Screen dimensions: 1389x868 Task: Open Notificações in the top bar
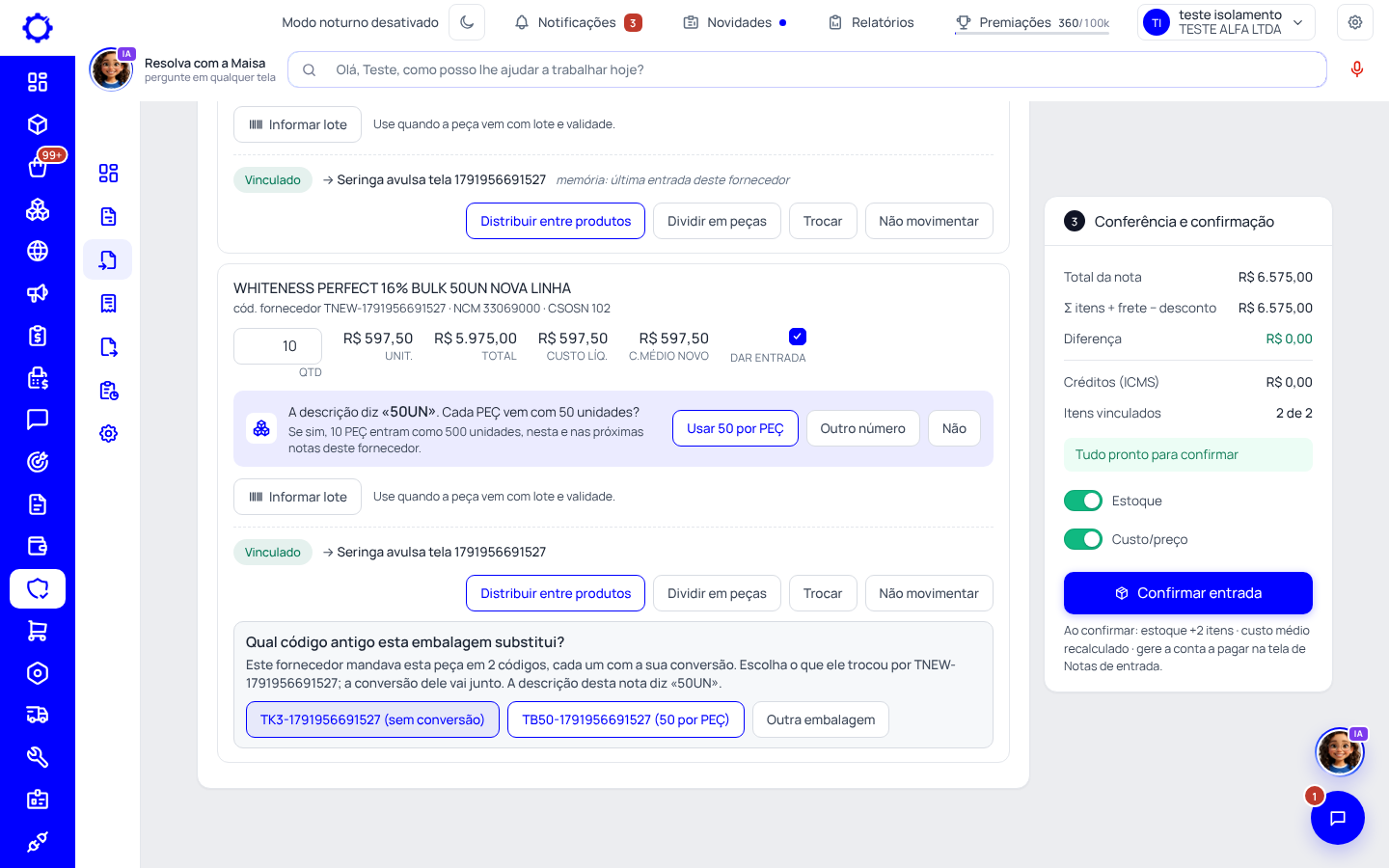point(578,22)
